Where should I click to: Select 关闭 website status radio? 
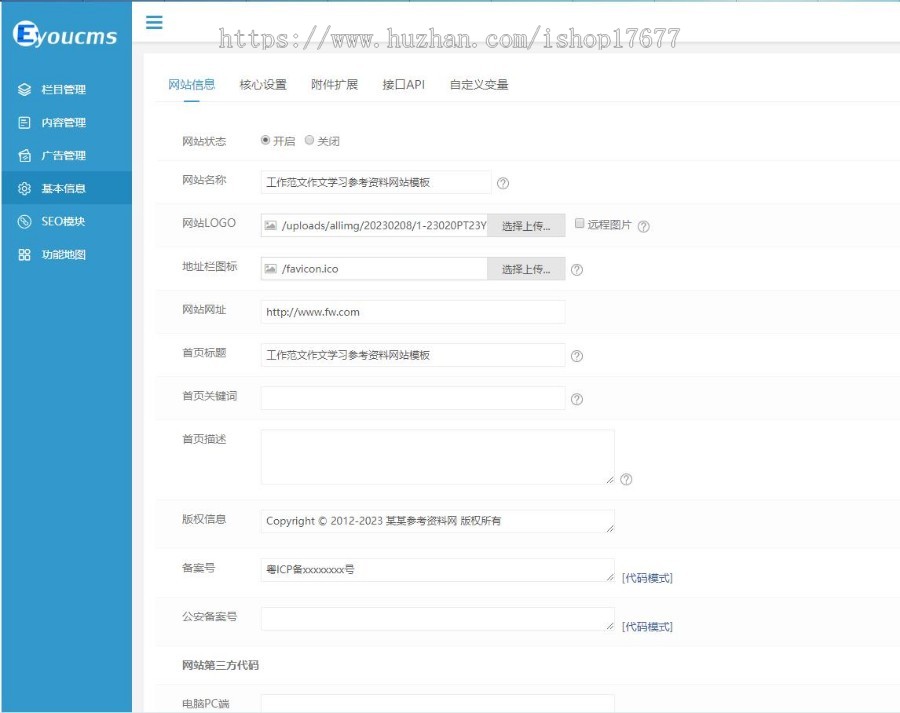[309, 140]
